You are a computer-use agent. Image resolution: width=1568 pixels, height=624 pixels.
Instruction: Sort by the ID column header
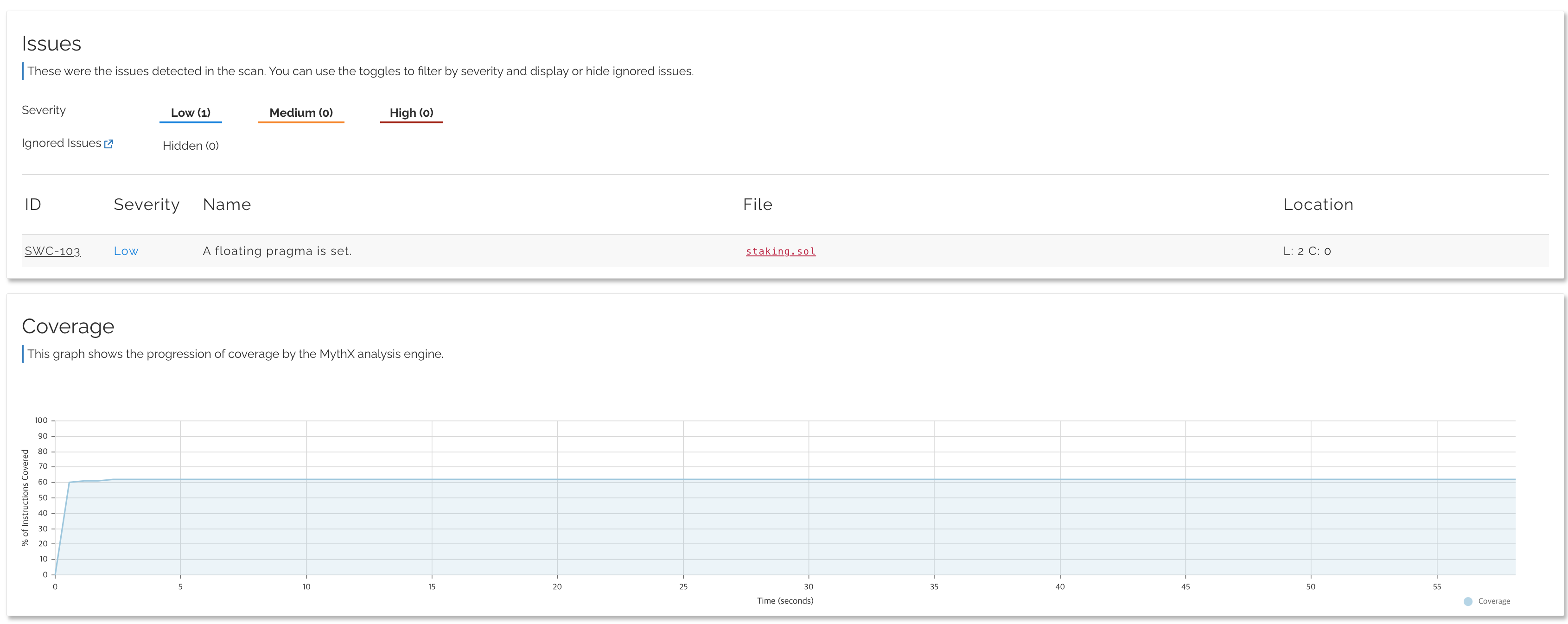click(x=33, y=204)
